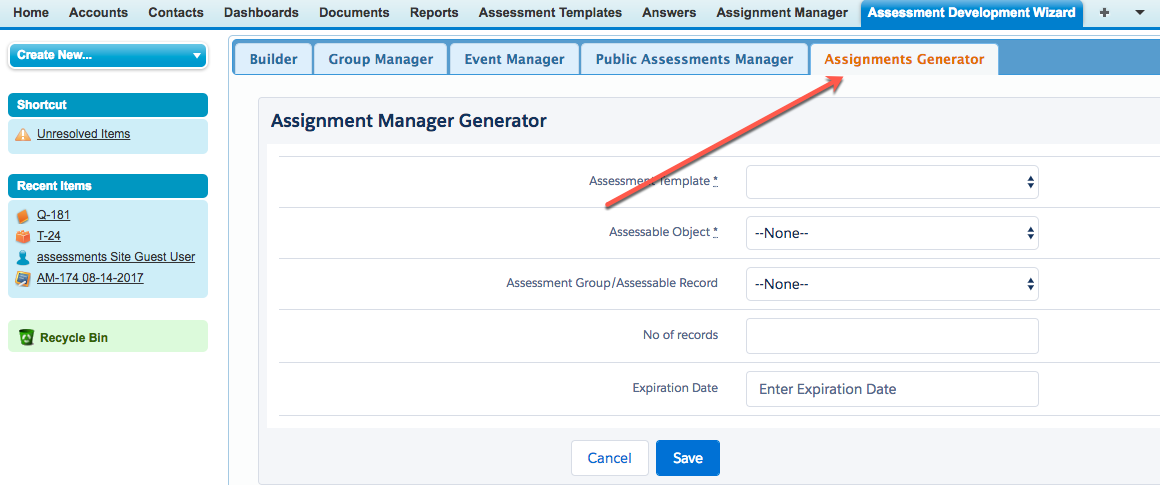Click the Assignment Manager Generator heading

coord(409,121)
